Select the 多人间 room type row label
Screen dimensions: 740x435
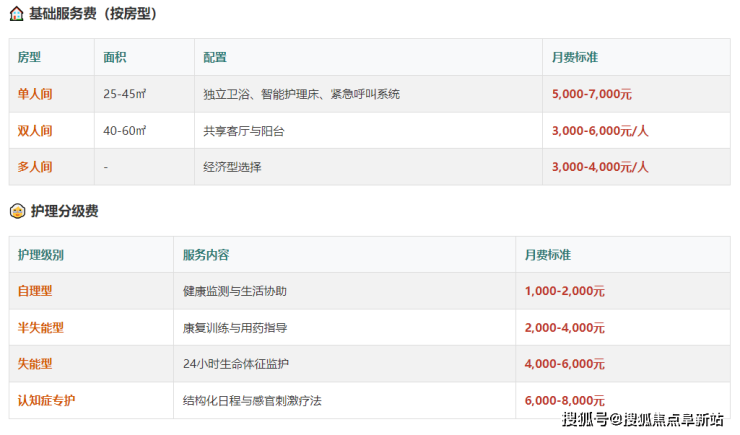[35, 167]
